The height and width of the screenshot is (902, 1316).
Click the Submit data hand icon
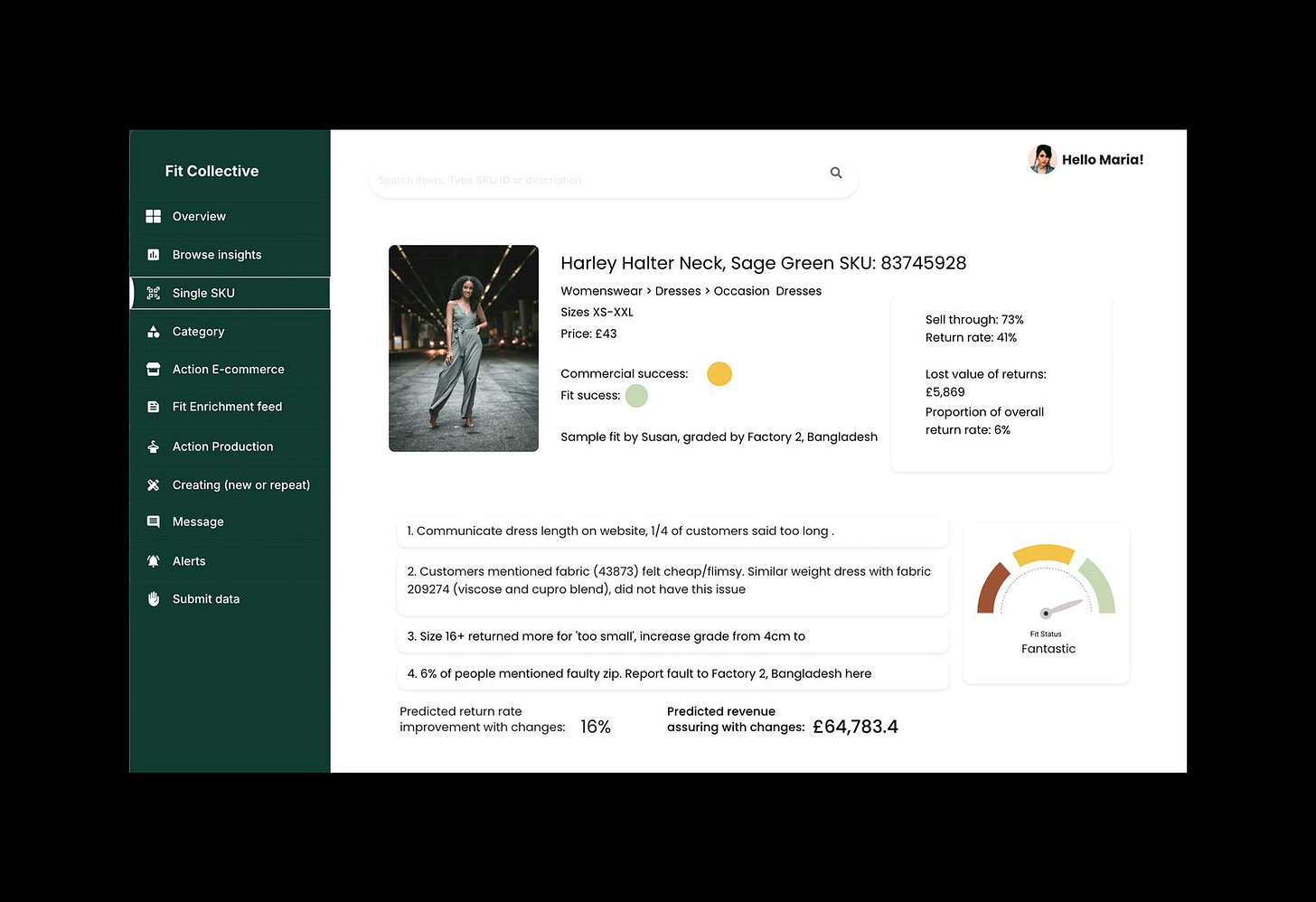[x=154, y=598]
